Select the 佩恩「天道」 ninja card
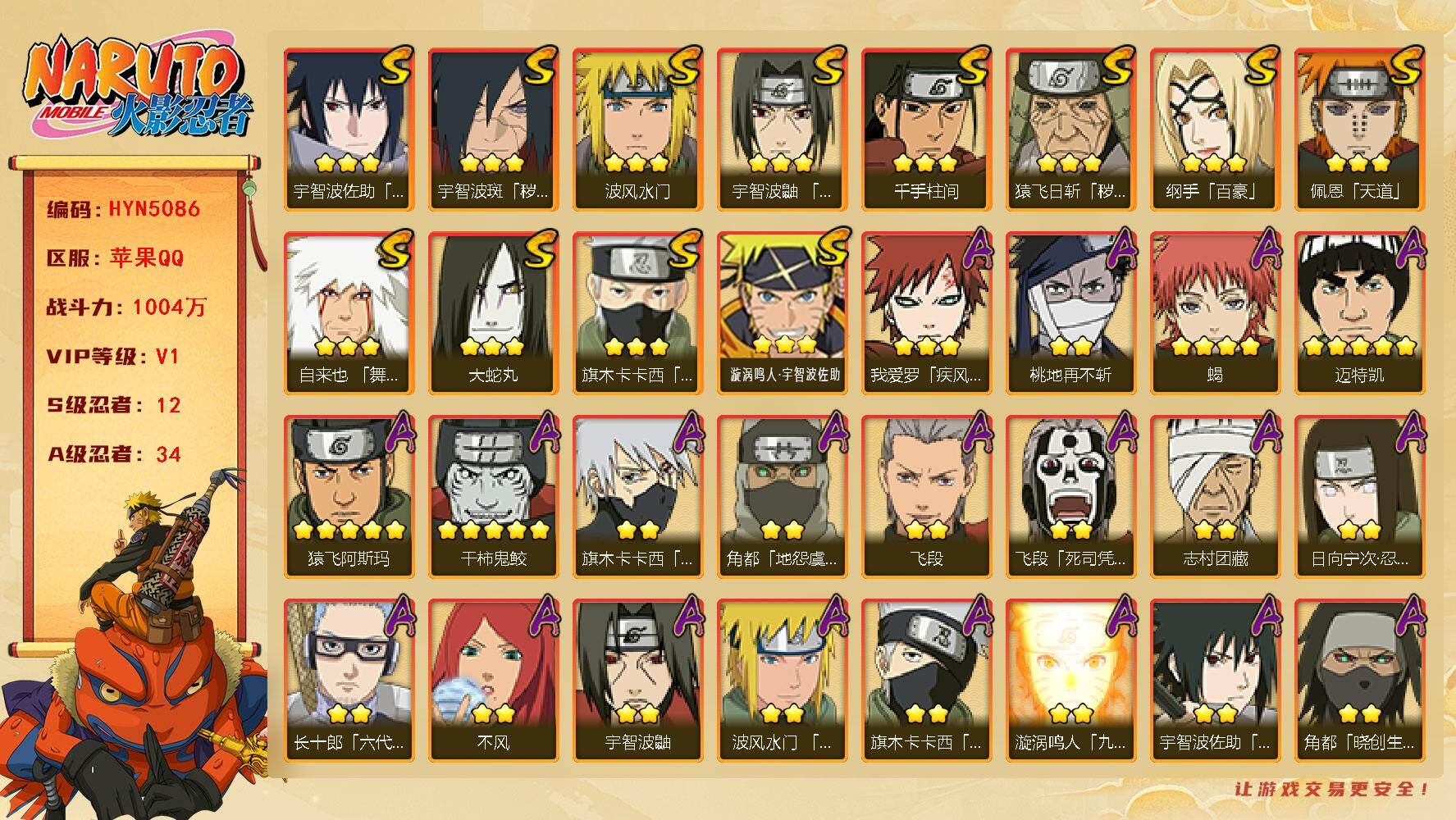1456x820 pixels. (x=1359, y=130)
